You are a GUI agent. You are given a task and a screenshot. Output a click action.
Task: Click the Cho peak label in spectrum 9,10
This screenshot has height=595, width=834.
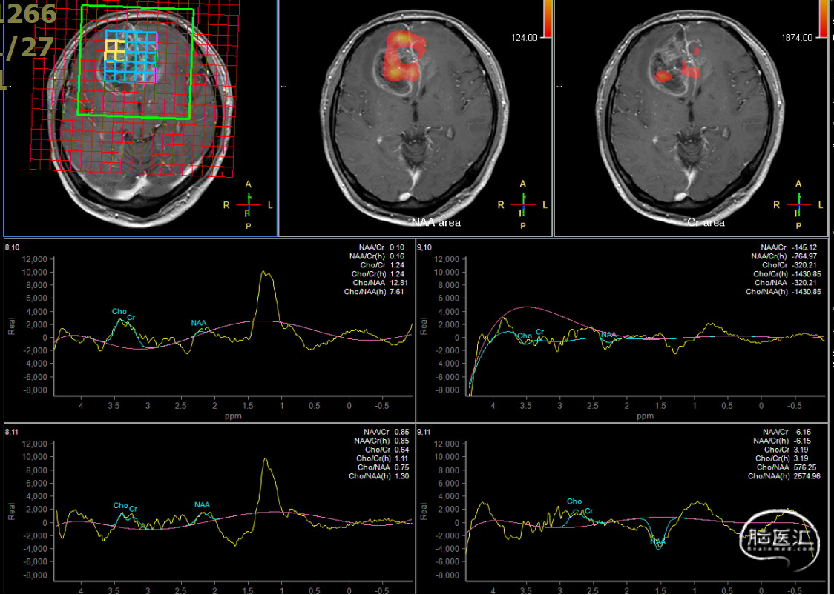pyautogui.click(x=525, y=336)
